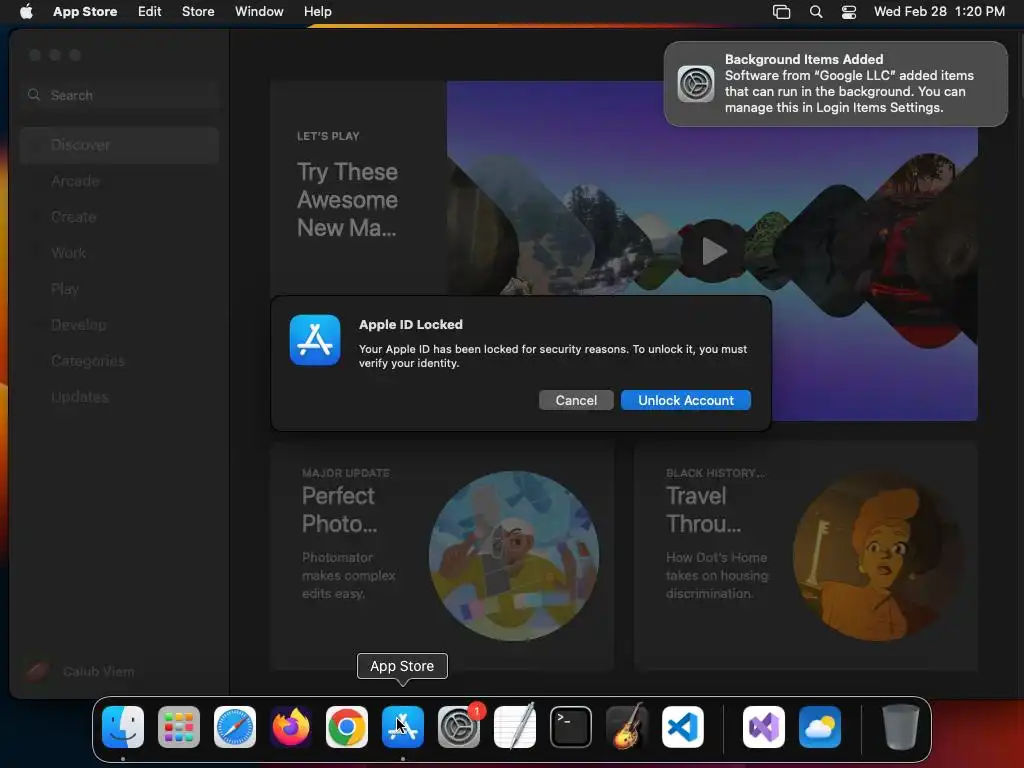Select Discover in the sidebar
Screen dimensions: 1024x768
coord(119,145)
